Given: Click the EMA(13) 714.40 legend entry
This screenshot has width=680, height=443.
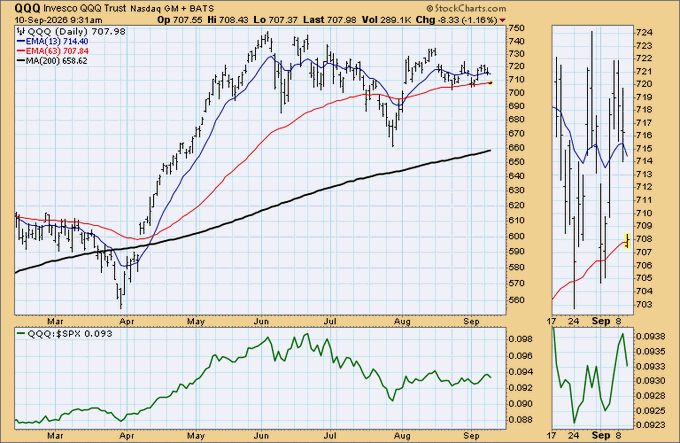Looking at the screenshot, I should [x=57, y=42].
